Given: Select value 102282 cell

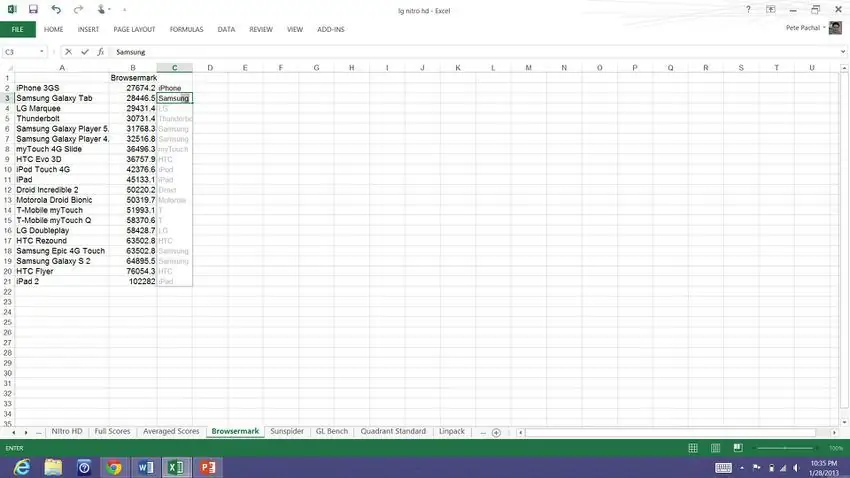Looking at the screenshot, I should pos(133,281).
